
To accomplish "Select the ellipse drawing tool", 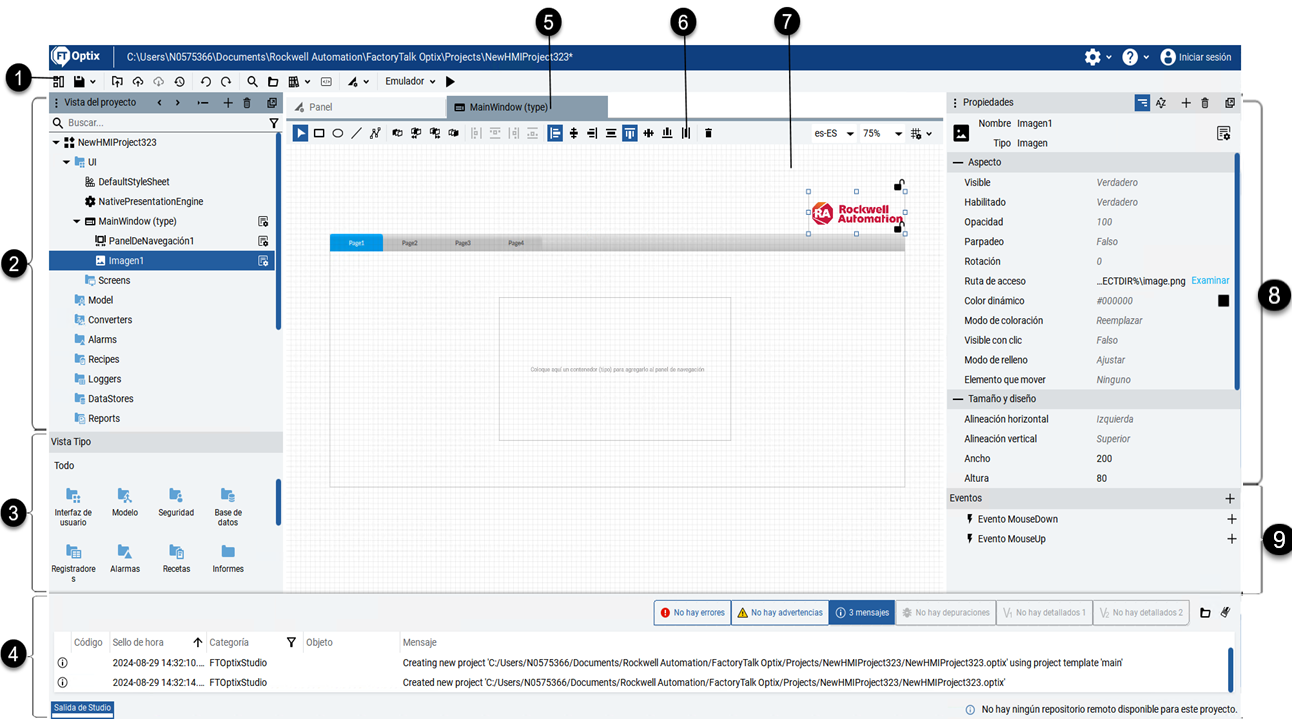I will pos(338,133).
